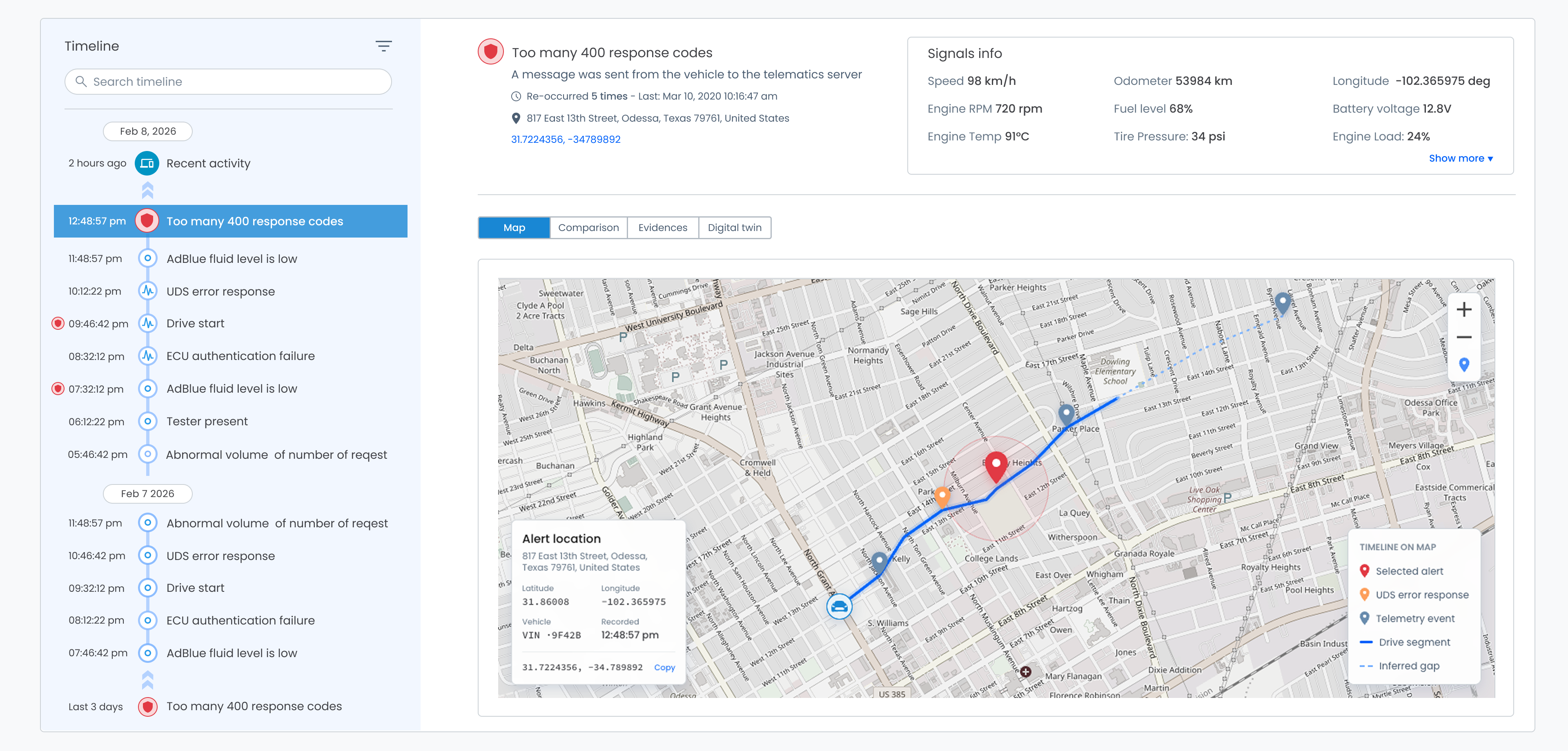Viewport: 1568px width, 751px height.
Task: Expand newer events chevron below Recent activity
Action: (147, 191)
